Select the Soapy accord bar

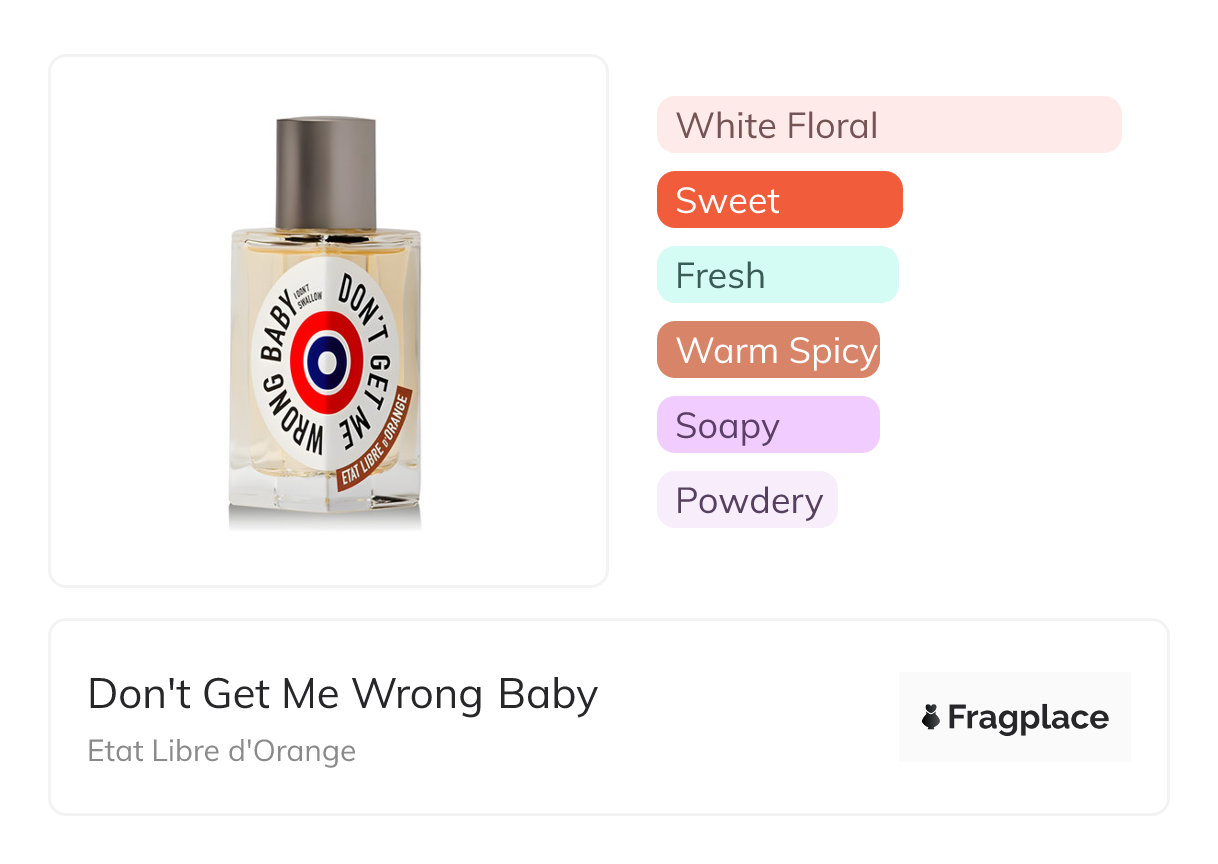[x=768, y=425]
